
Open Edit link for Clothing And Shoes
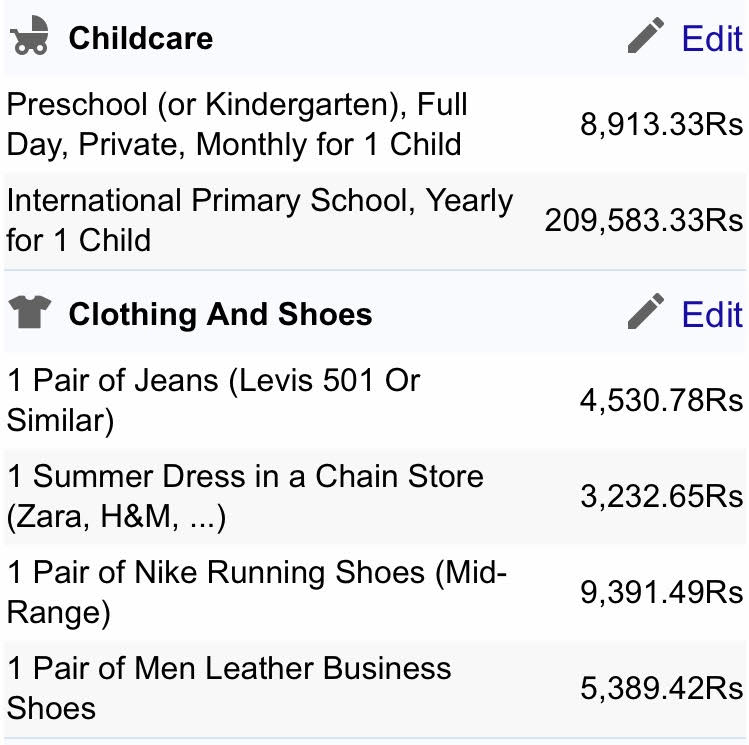click(x=711, y=314)
